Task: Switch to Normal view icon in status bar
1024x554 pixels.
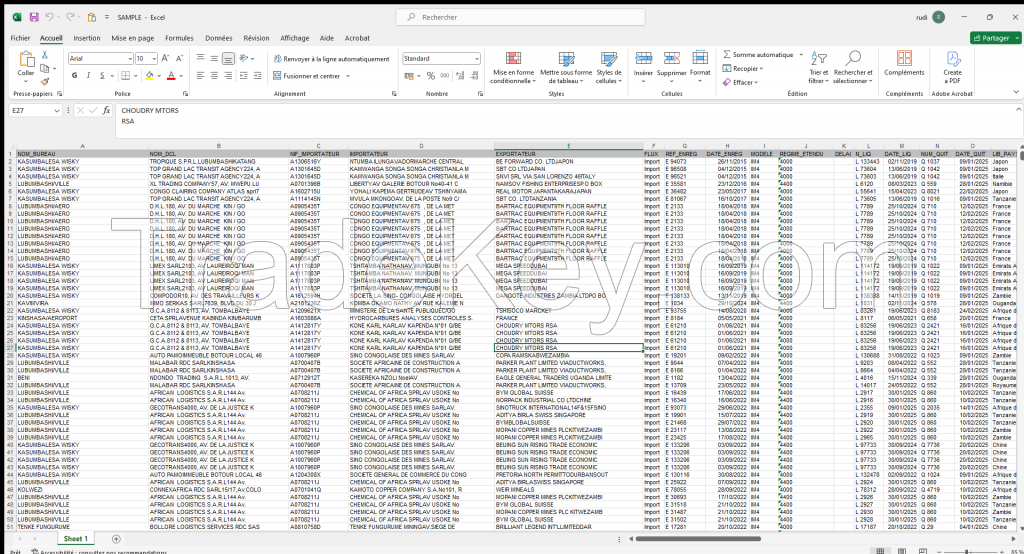Action: coord(880,551)
